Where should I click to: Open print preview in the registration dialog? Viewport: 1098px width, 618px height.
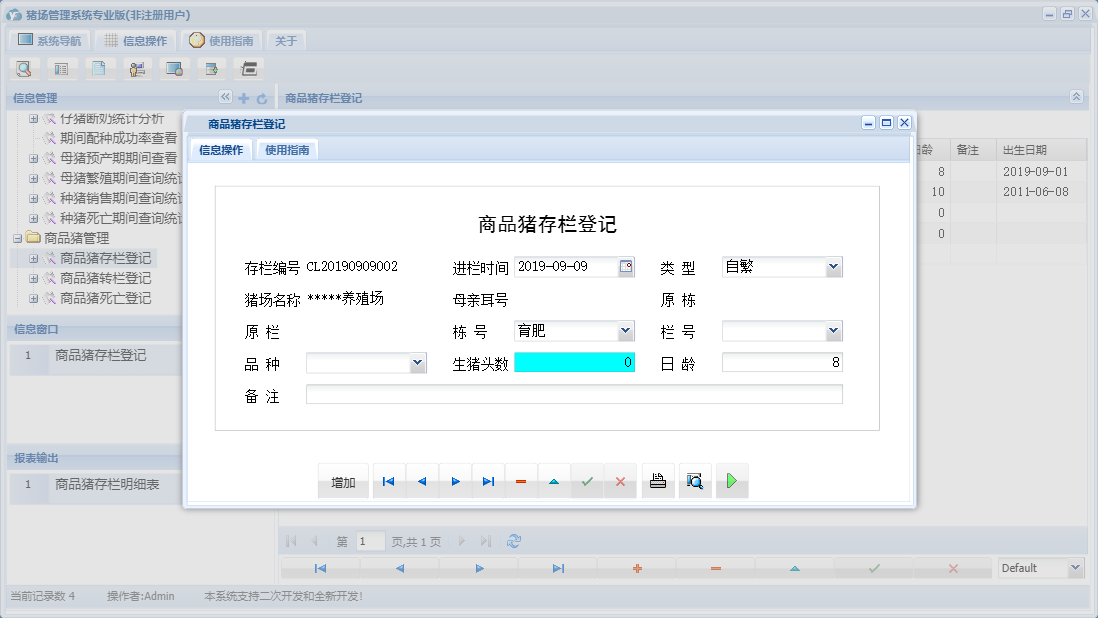coord(695,481)
